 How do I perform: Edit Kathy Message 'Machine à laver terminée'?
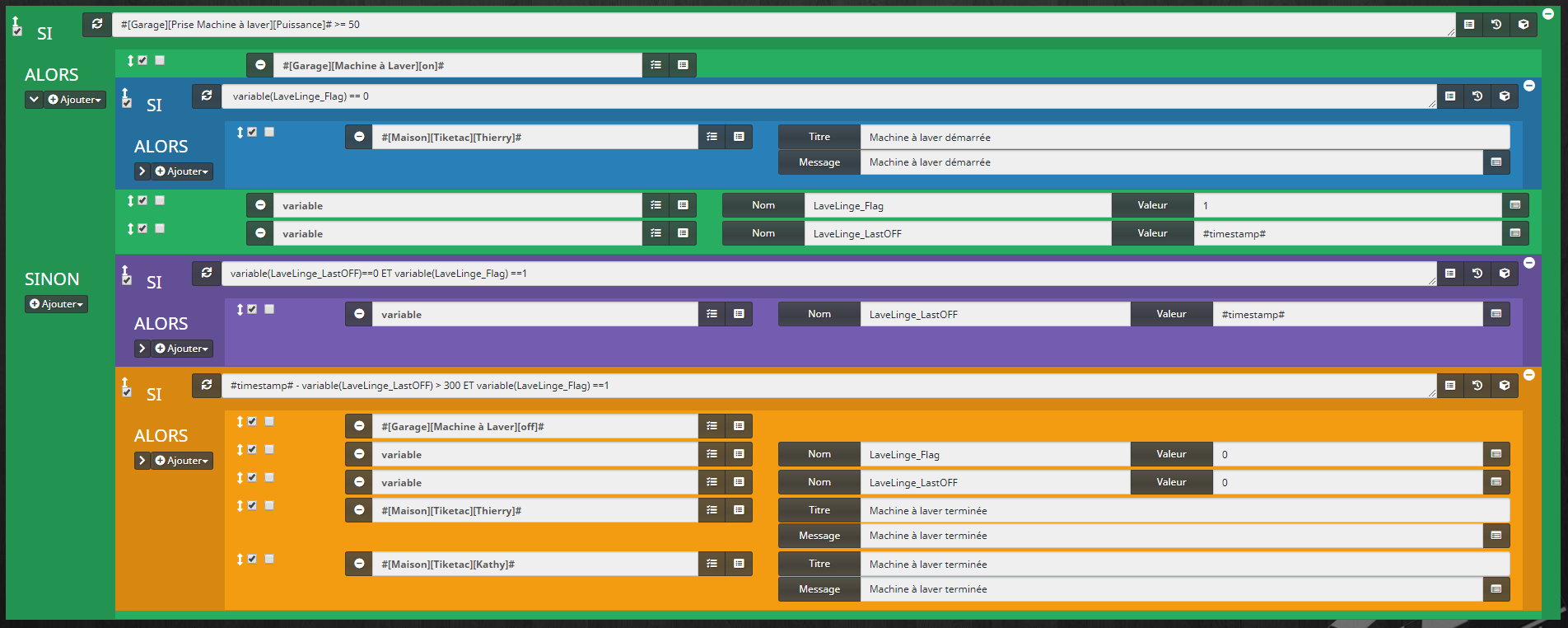point(1171,589)
